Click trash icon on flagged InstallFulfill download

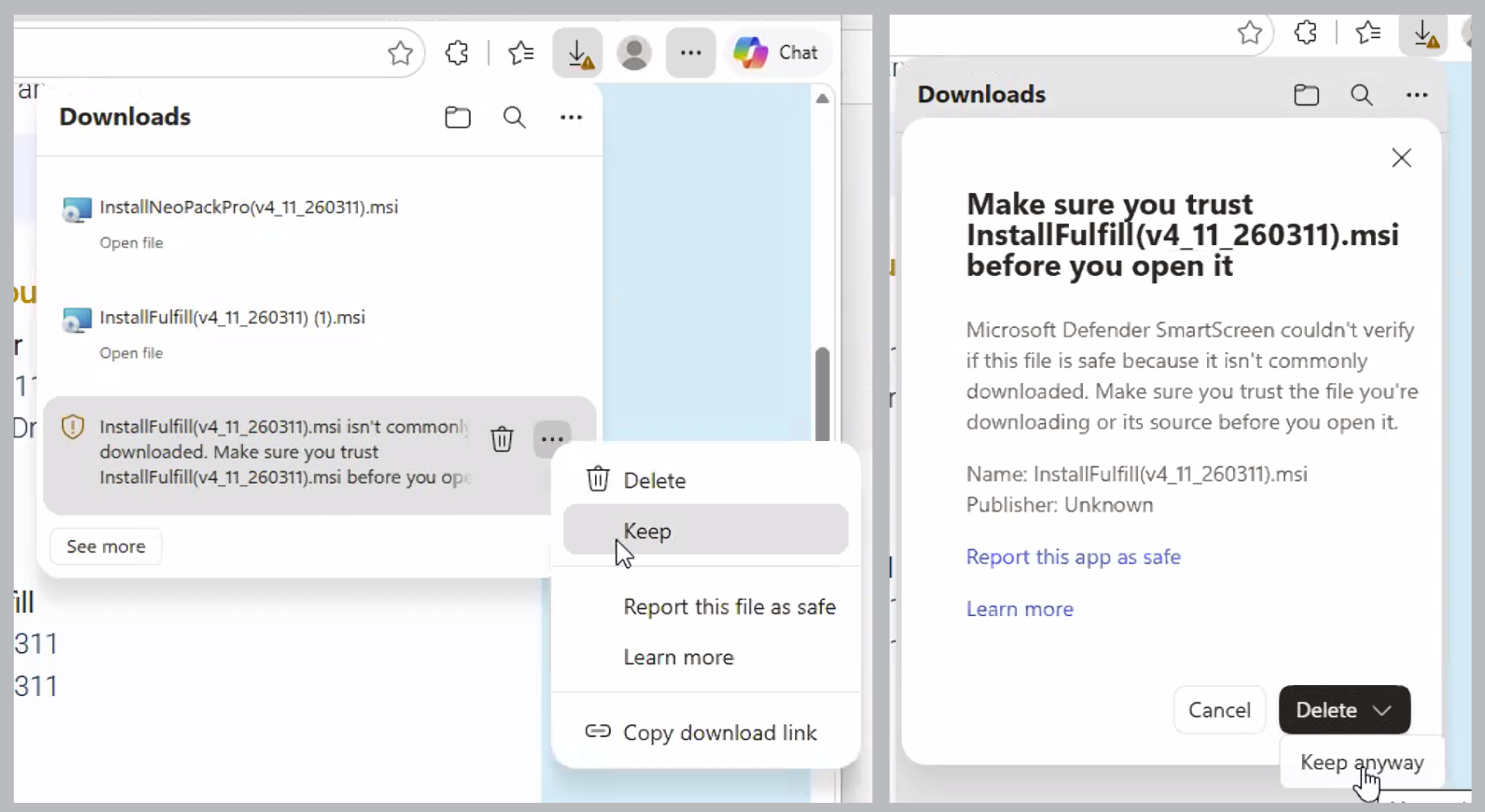tap(502, 439)
